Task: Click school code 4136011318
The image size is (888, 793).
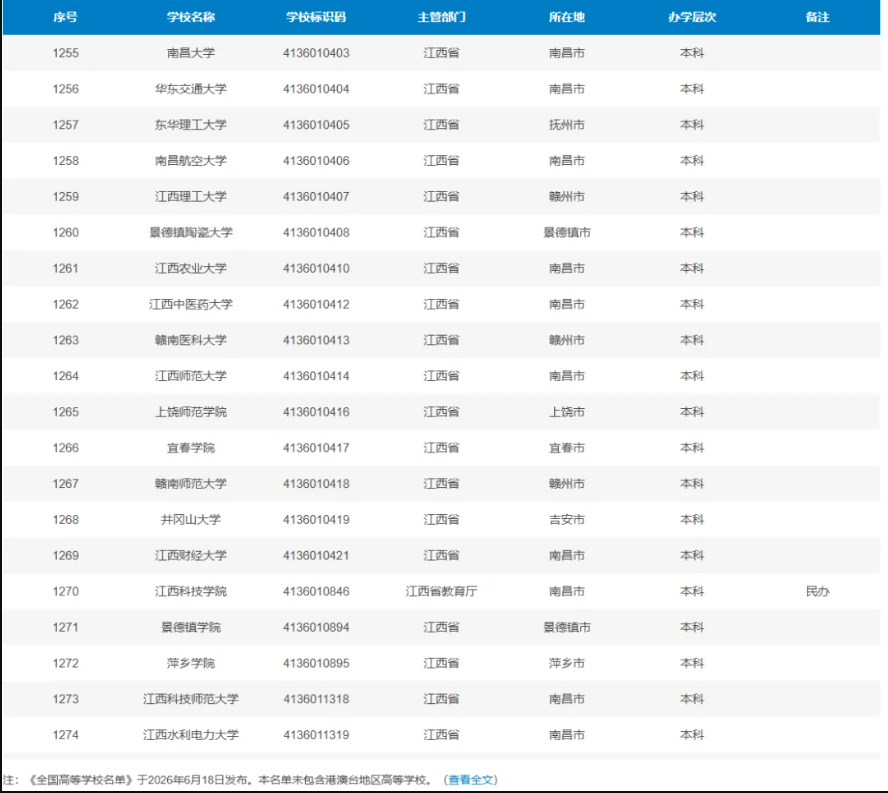Action: [x=316, y=699]
